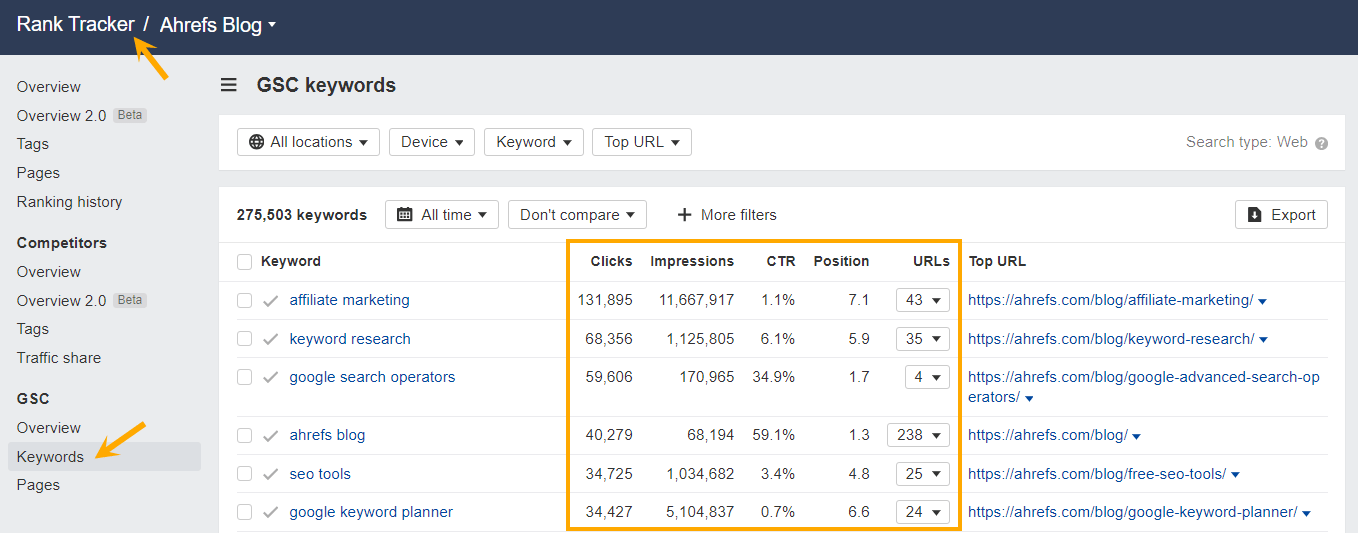Click the checkmark icon for google keyword planner
The height and width of the screenshot is (533, 1358).
point(270,512)
